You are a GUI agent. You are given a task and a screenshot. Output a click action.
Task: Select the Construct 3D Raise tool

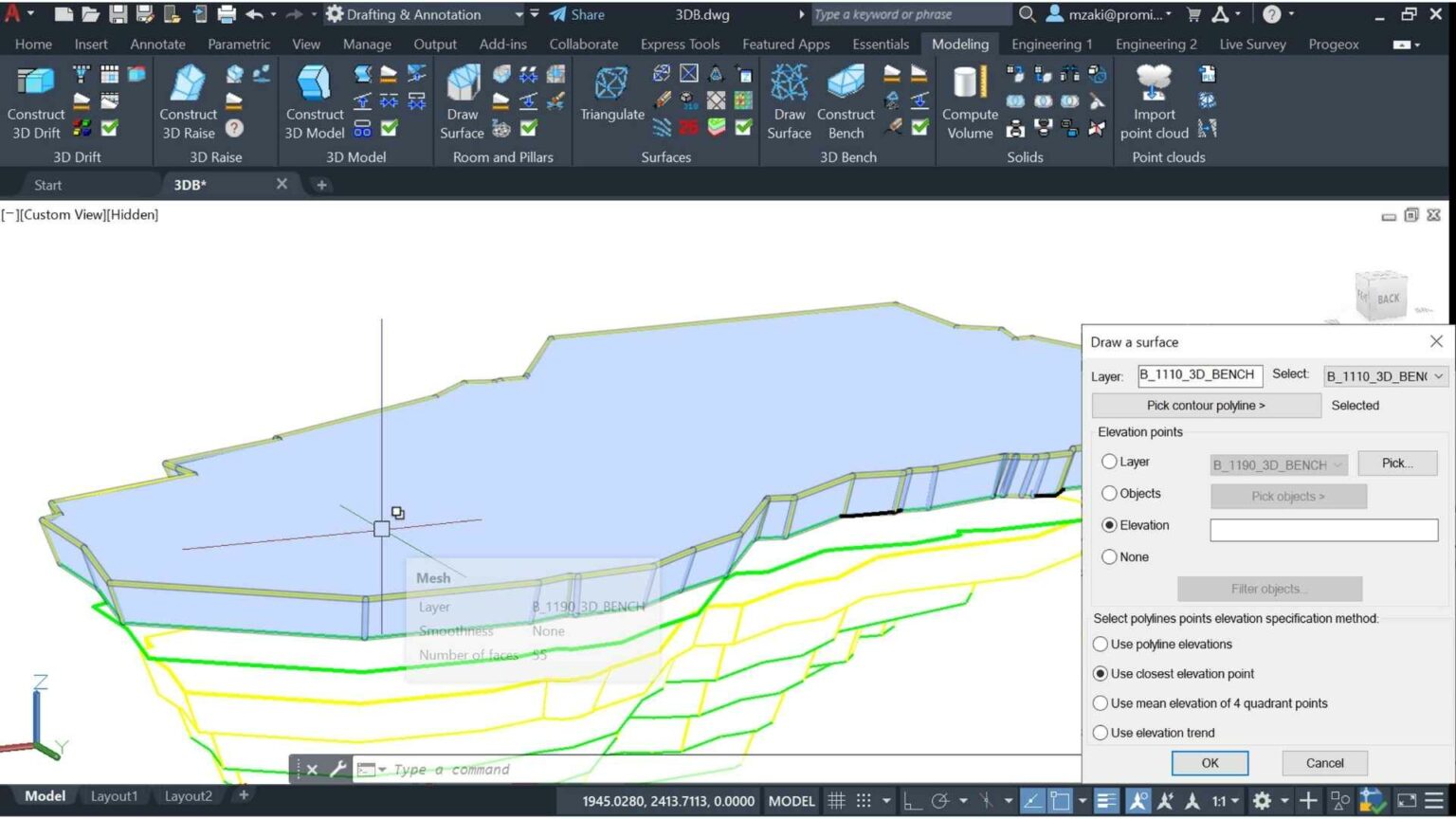point(188,102)
